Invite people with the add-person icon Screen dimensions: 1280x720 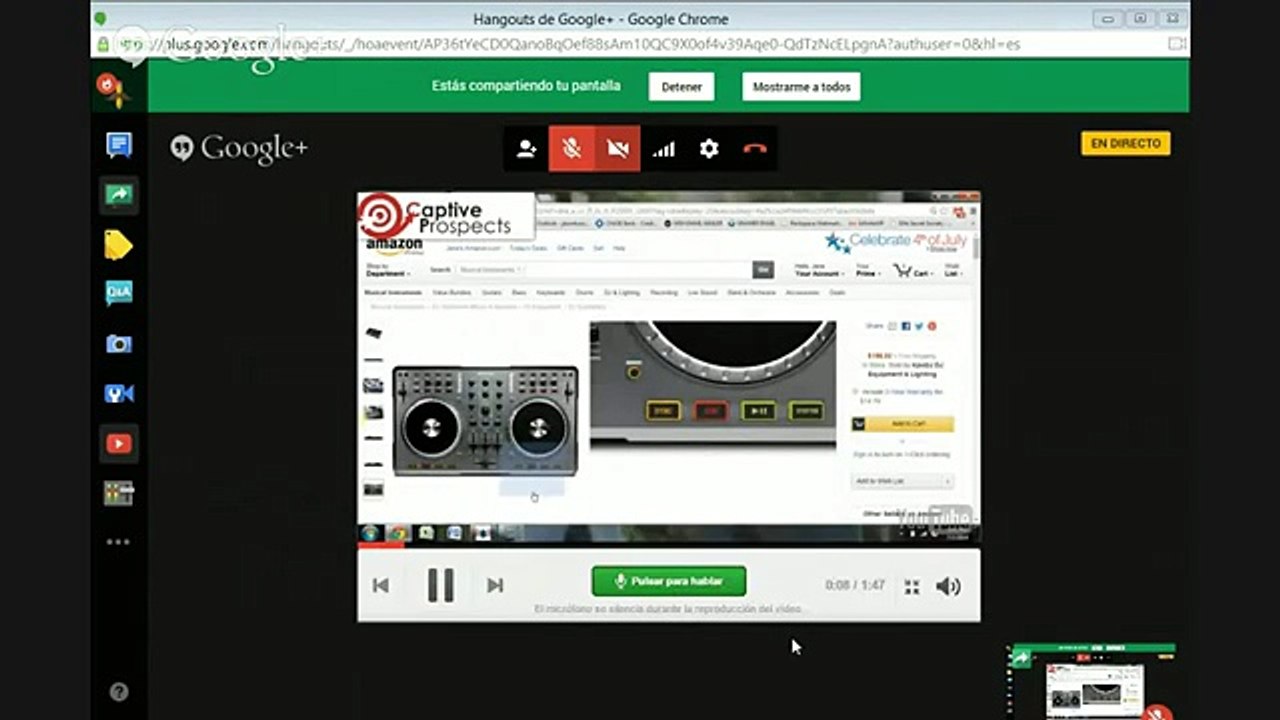click(x=526, y=149)
